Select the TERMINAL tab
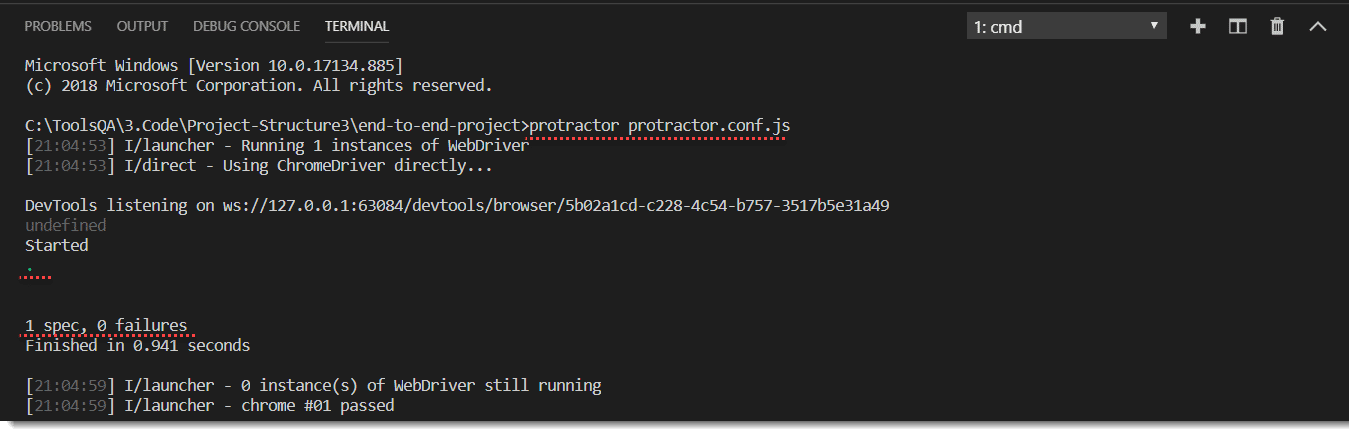 pyautogui.click(x=357, y=27)
